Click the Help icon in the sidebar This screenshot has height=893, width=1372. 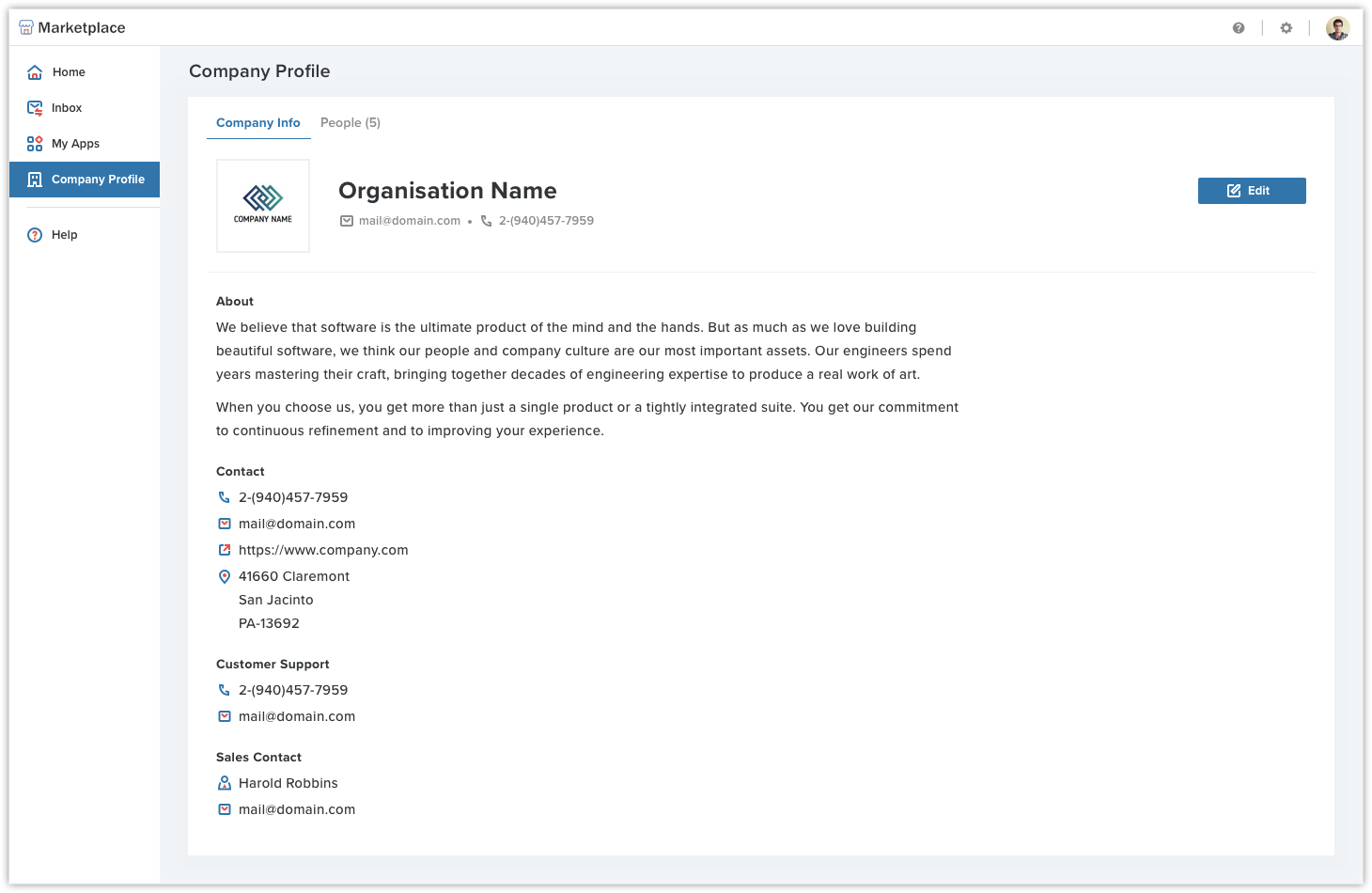click(34, 234)
